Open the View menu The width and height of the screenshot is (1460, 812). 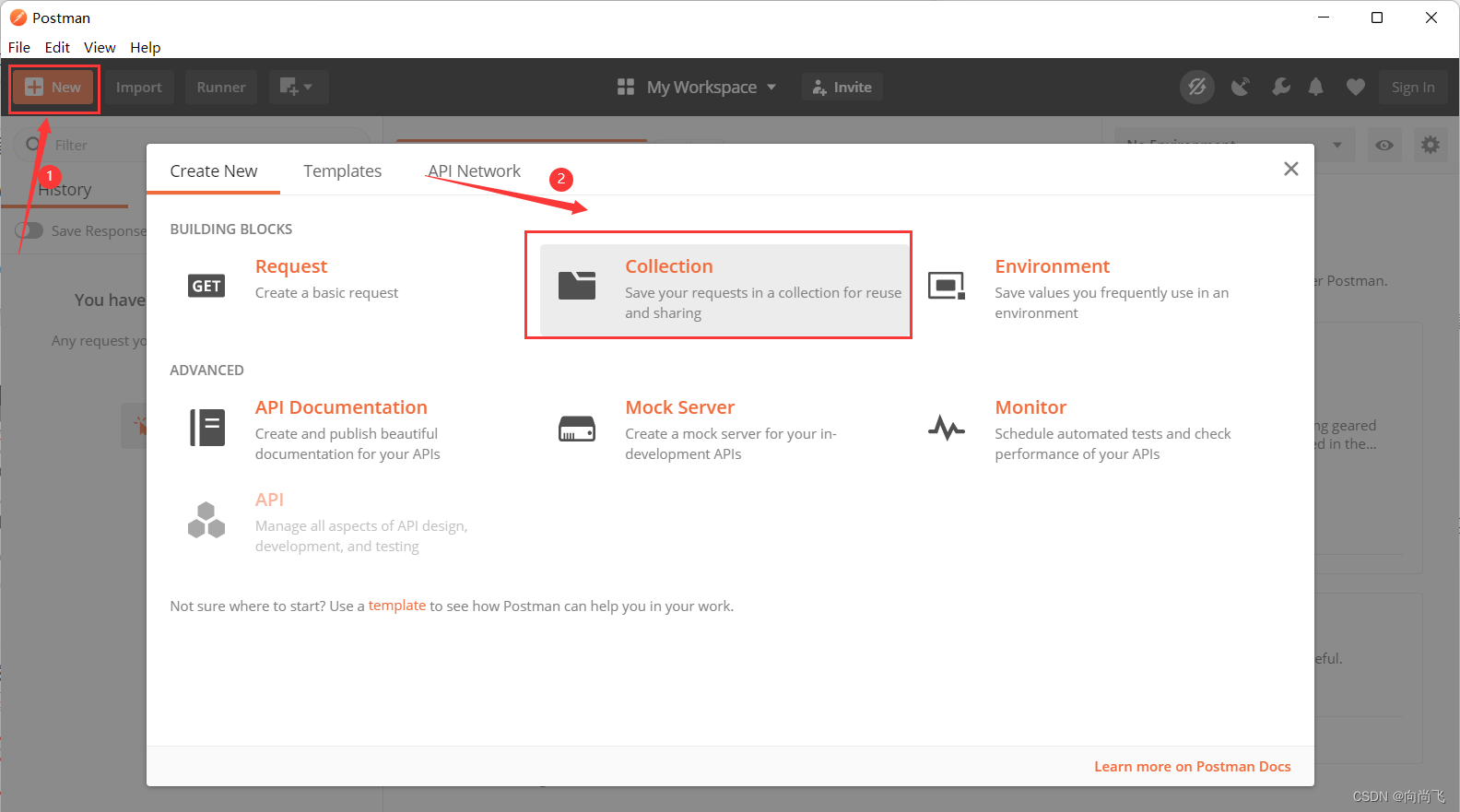point(100,47)
